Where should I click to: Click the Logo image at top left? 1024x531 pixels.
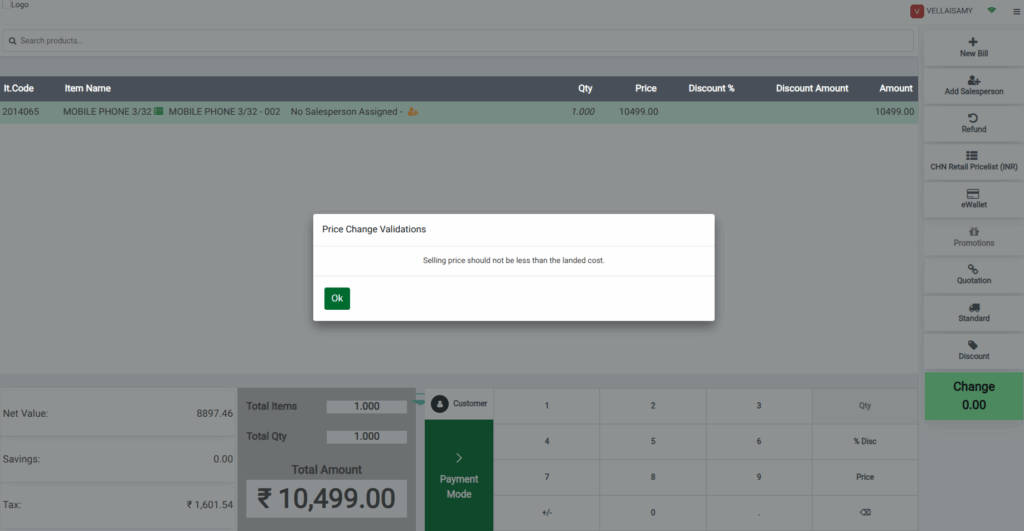pyautogui.click(x=15, y=5)
